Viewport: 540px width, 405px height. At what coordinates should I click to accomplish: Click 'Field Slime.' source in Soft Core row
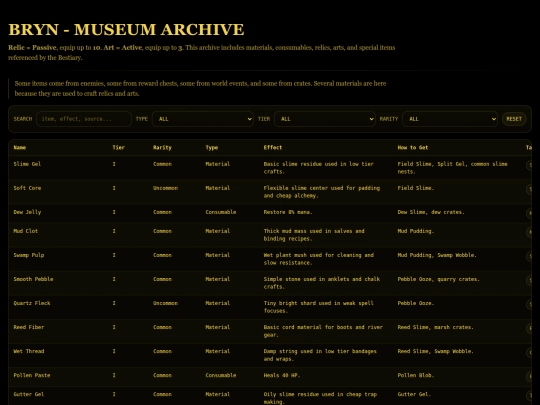416,188
